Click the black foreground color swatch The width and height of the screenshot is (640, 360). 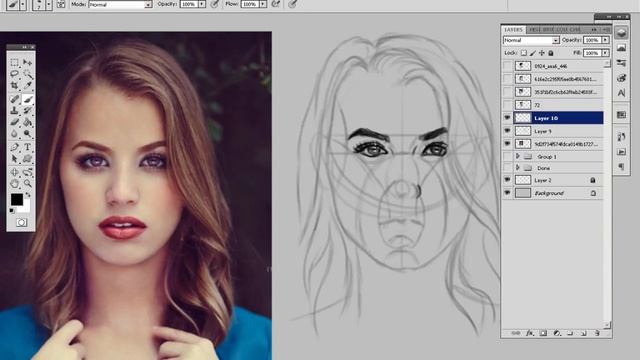coord(17,199)
